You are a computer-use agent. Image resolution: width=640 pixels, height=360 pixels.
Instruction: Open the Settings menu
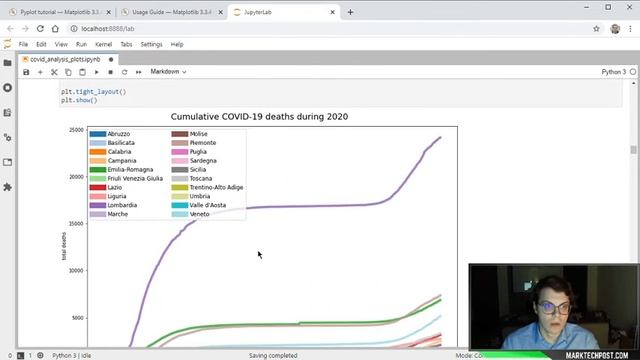click(x=151, y=44)
